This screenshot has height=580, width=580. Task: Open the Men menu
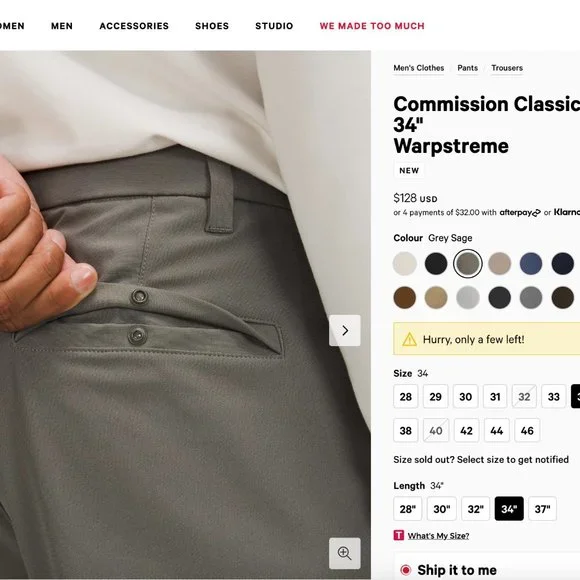[62, 26]
